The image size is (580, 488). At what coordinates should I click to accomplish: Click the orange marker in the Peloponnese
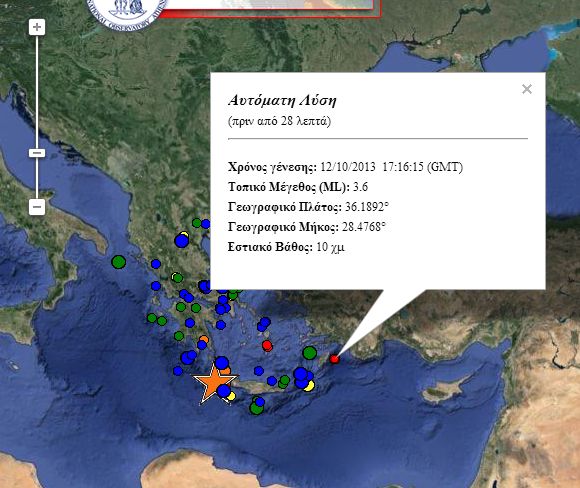click(204, 339)
